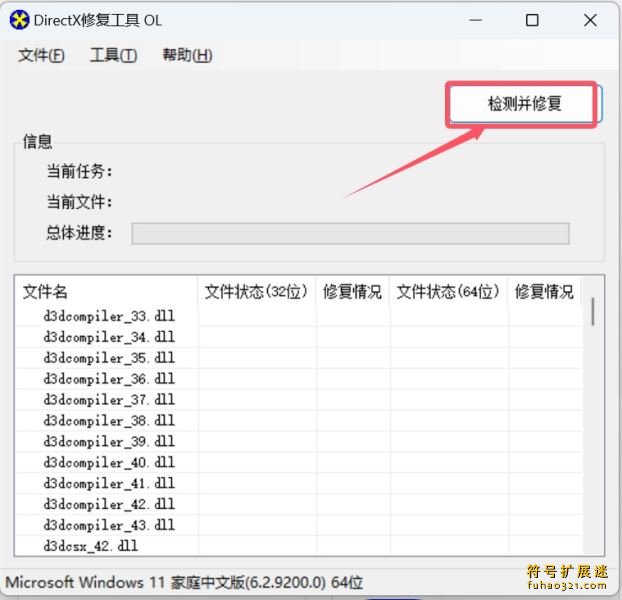The image size is (622, 600).
Task: Click the 总体进度 progress bar
Action: tap(350, 233)
